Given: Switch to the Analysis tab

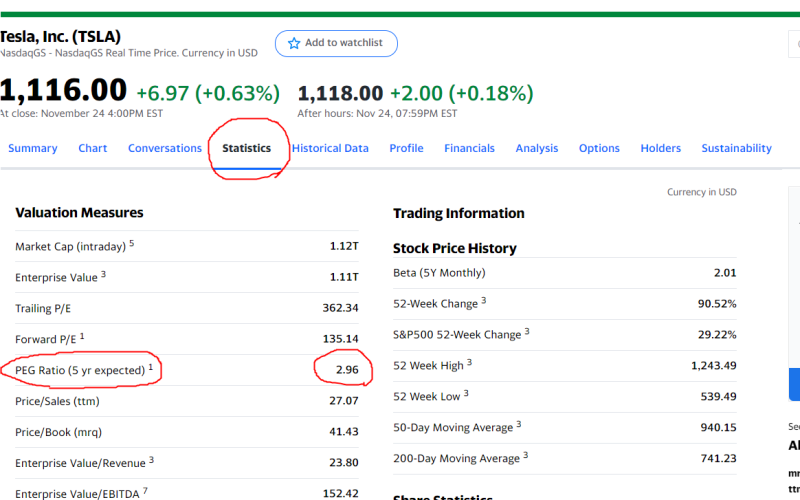Looking at the screenshot, I should click(537, 148).
